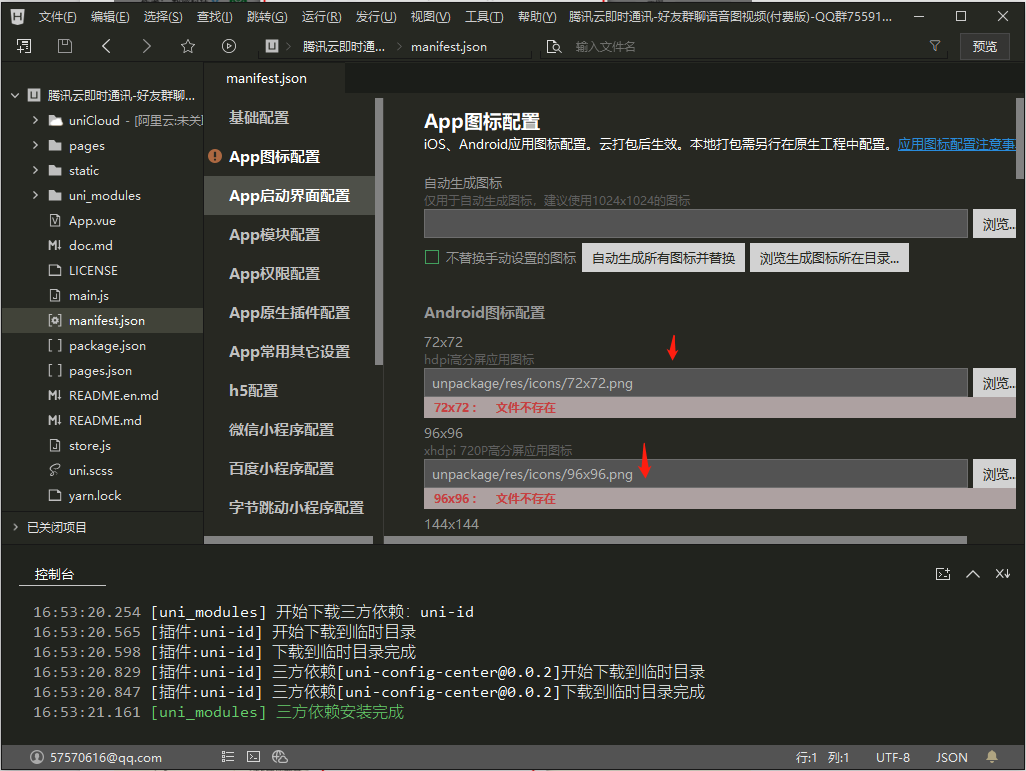The image size is (1026, 771).
Task: Click the user account icon in status bar
Action: 37,757
